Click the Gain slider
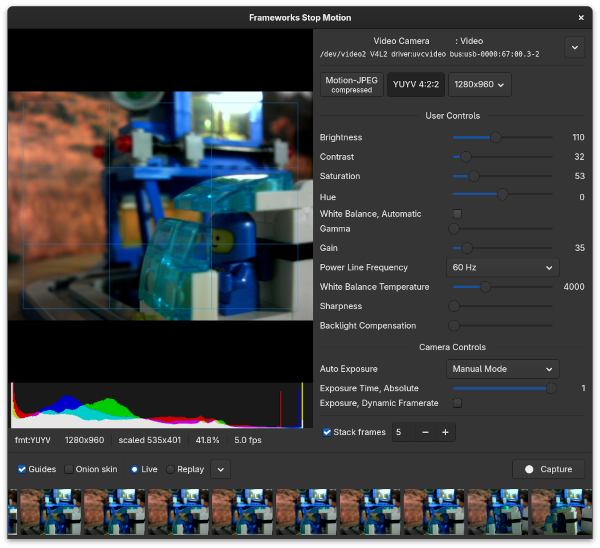This screenshot has height=548, width=600. click(502, 248)
